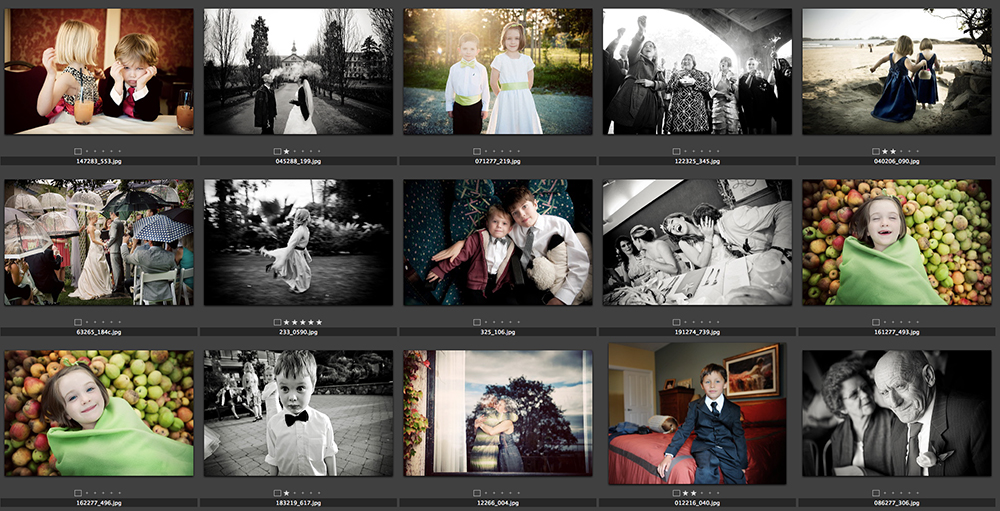Click the second star under 012216_040.jpg
This screenshot has height=511, width=1000.
coord(693,493)
